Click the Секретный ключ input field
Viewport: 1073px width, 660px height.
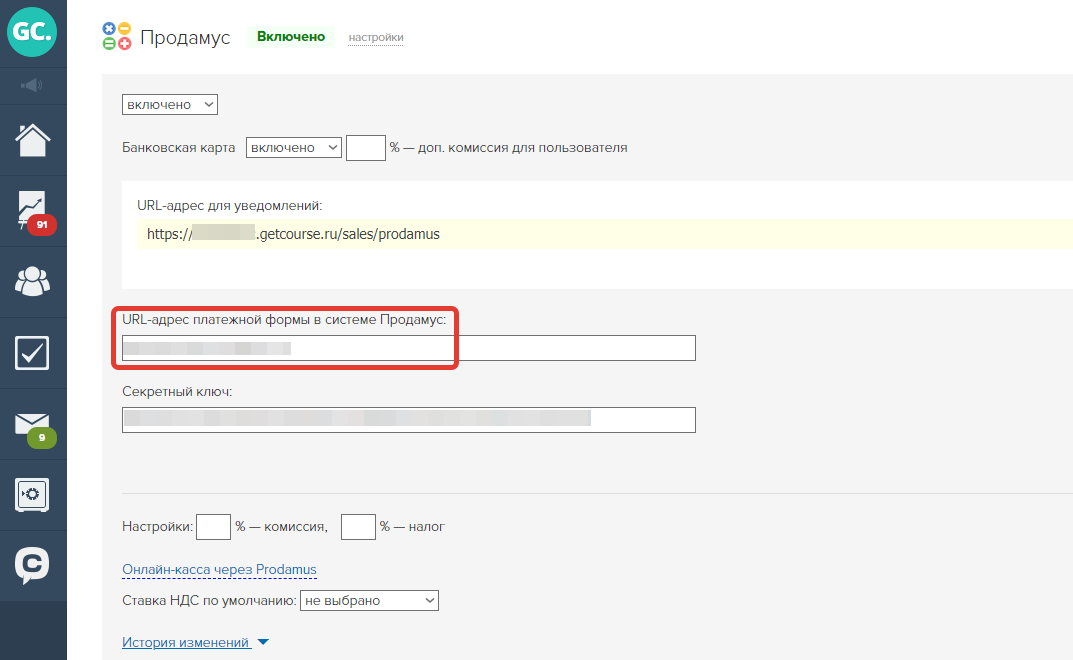(x=409, y=420)
